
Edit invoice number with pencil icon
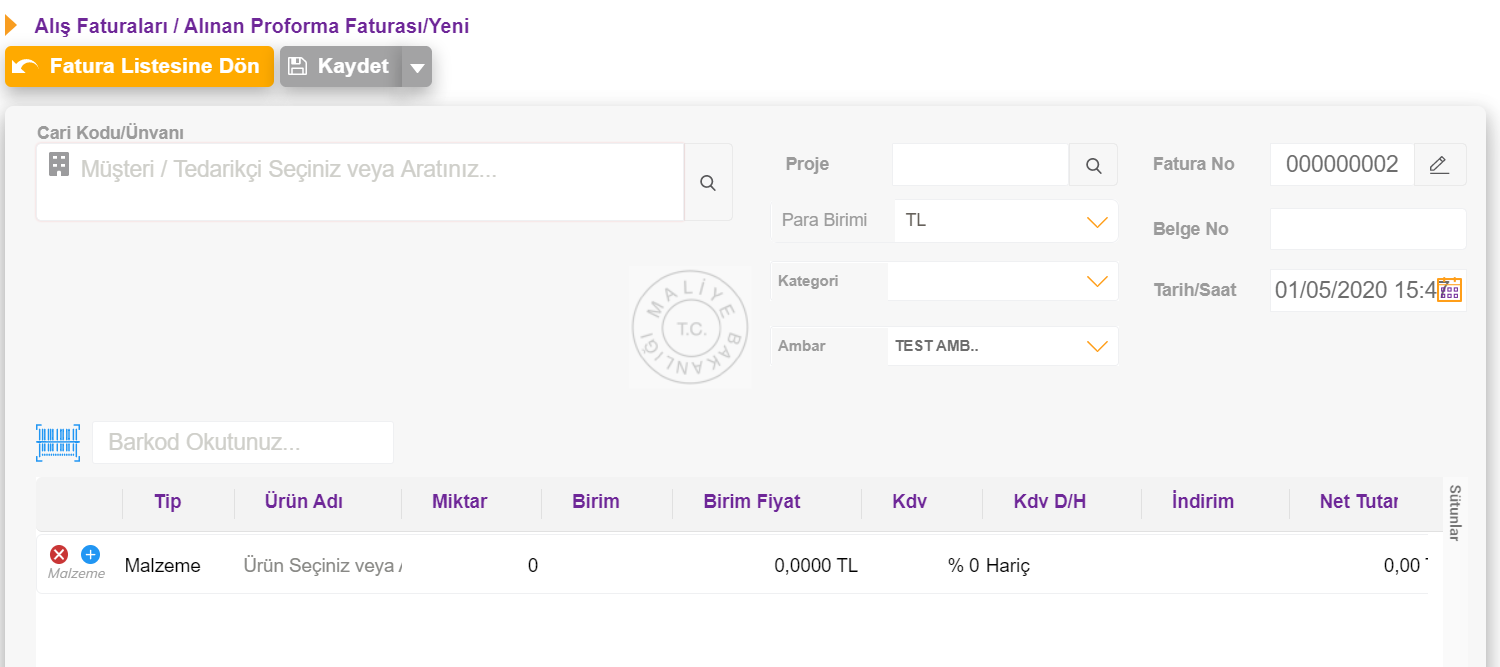click(x=1439, y=165)
